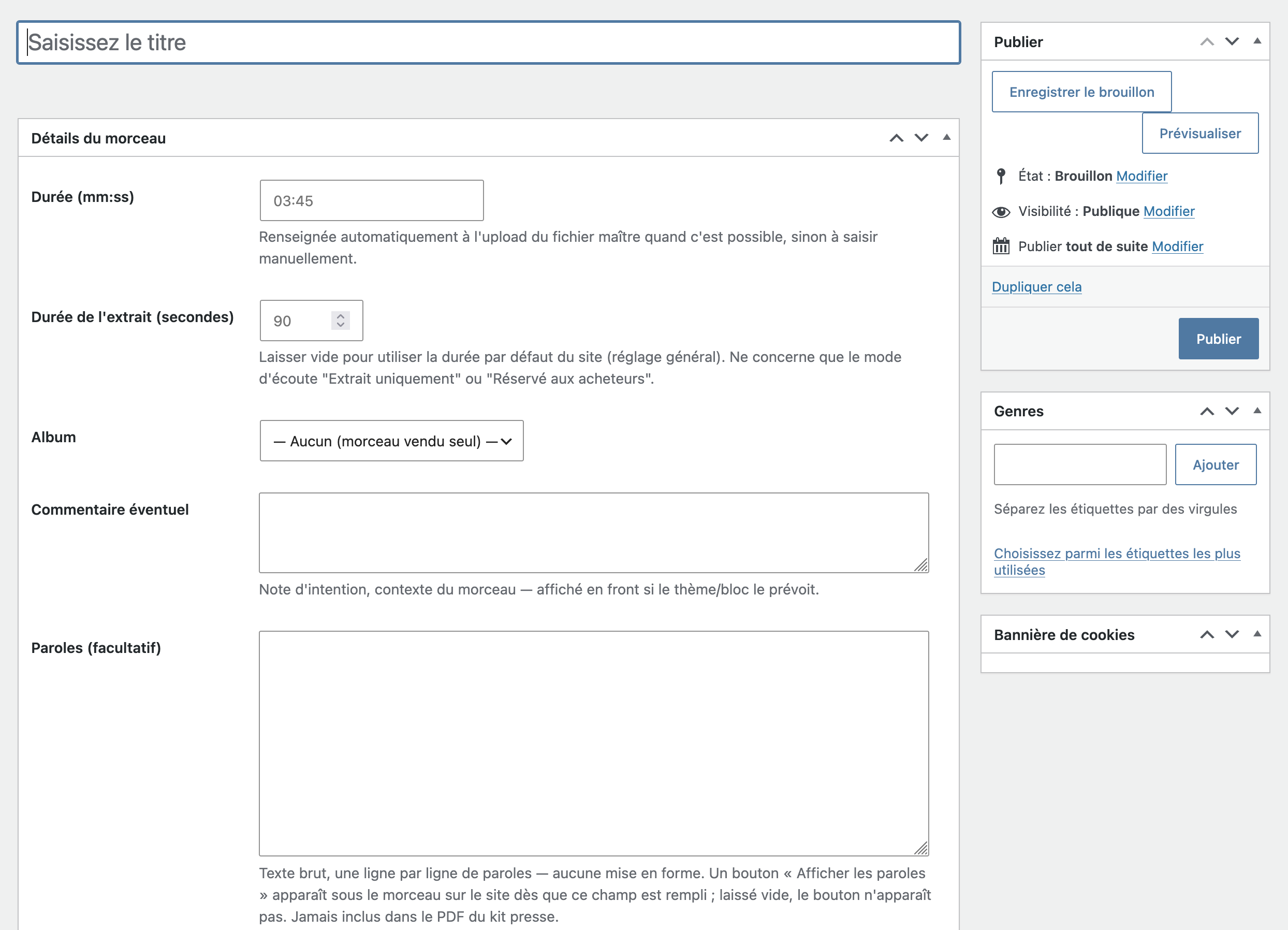
Task: Click the Durée (mm:ss) input
Action: pyautogui.click(x=371, y=200)
